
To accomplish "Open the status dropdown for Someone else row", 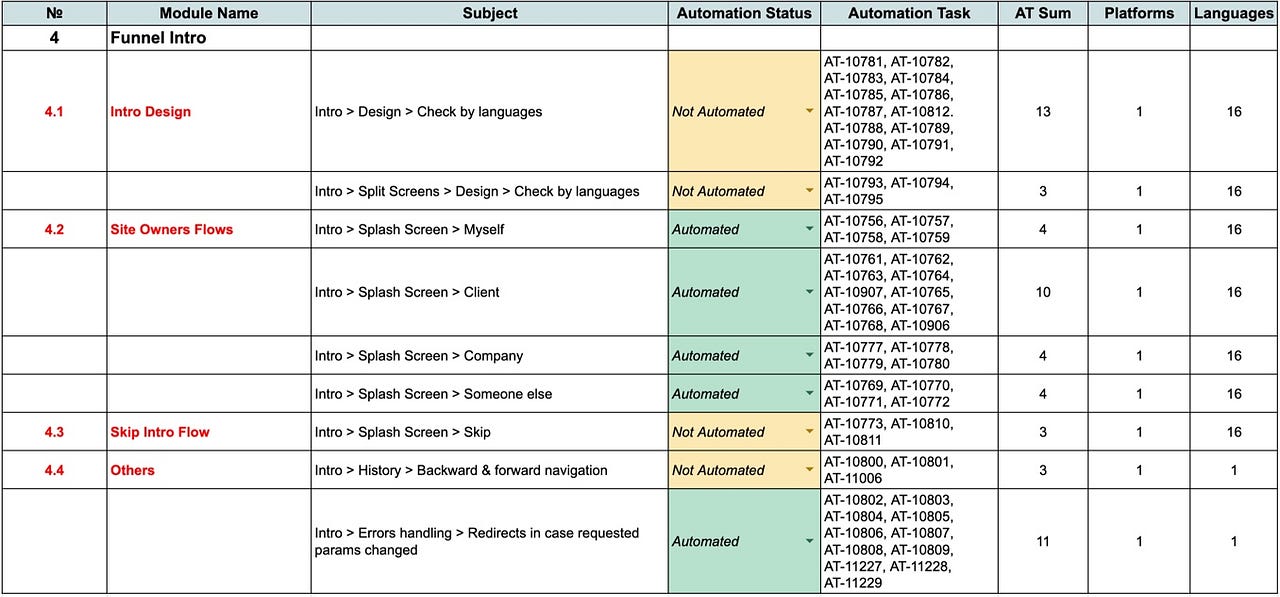I will [x=808, y=393].
